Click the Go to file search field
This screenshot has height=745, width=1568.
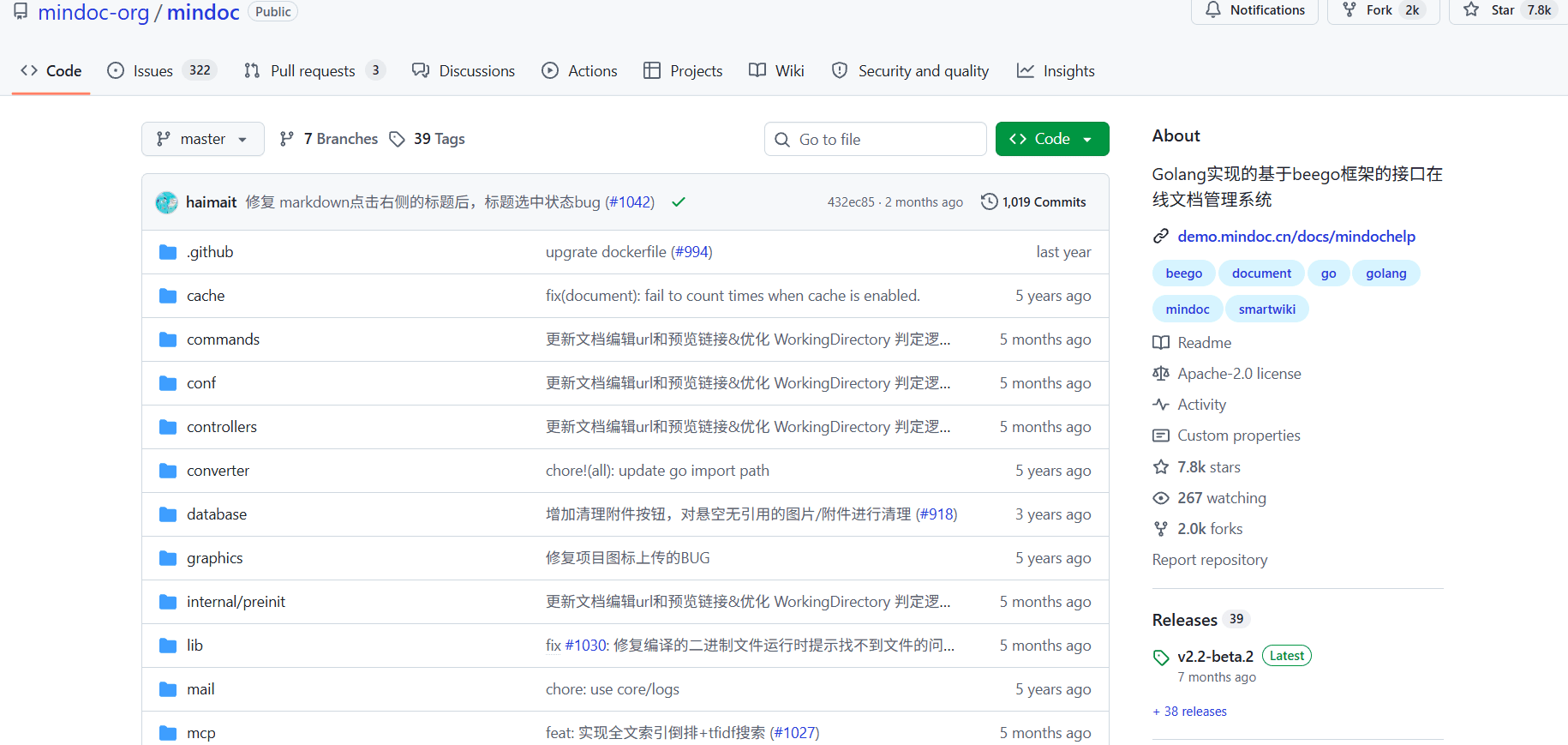[x=876, y=139]
